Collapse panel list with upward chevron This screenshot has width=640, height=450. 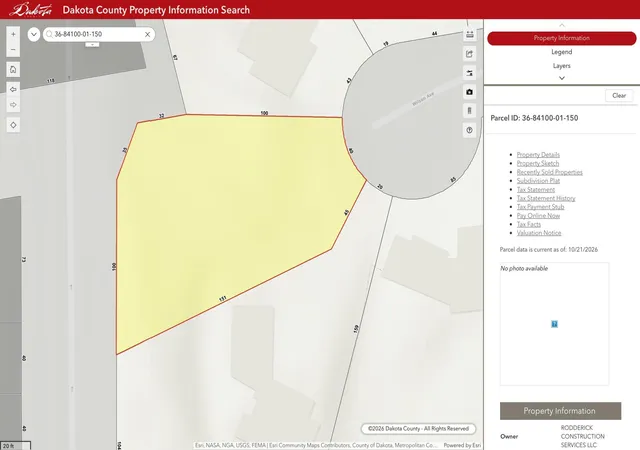point(562,25)
